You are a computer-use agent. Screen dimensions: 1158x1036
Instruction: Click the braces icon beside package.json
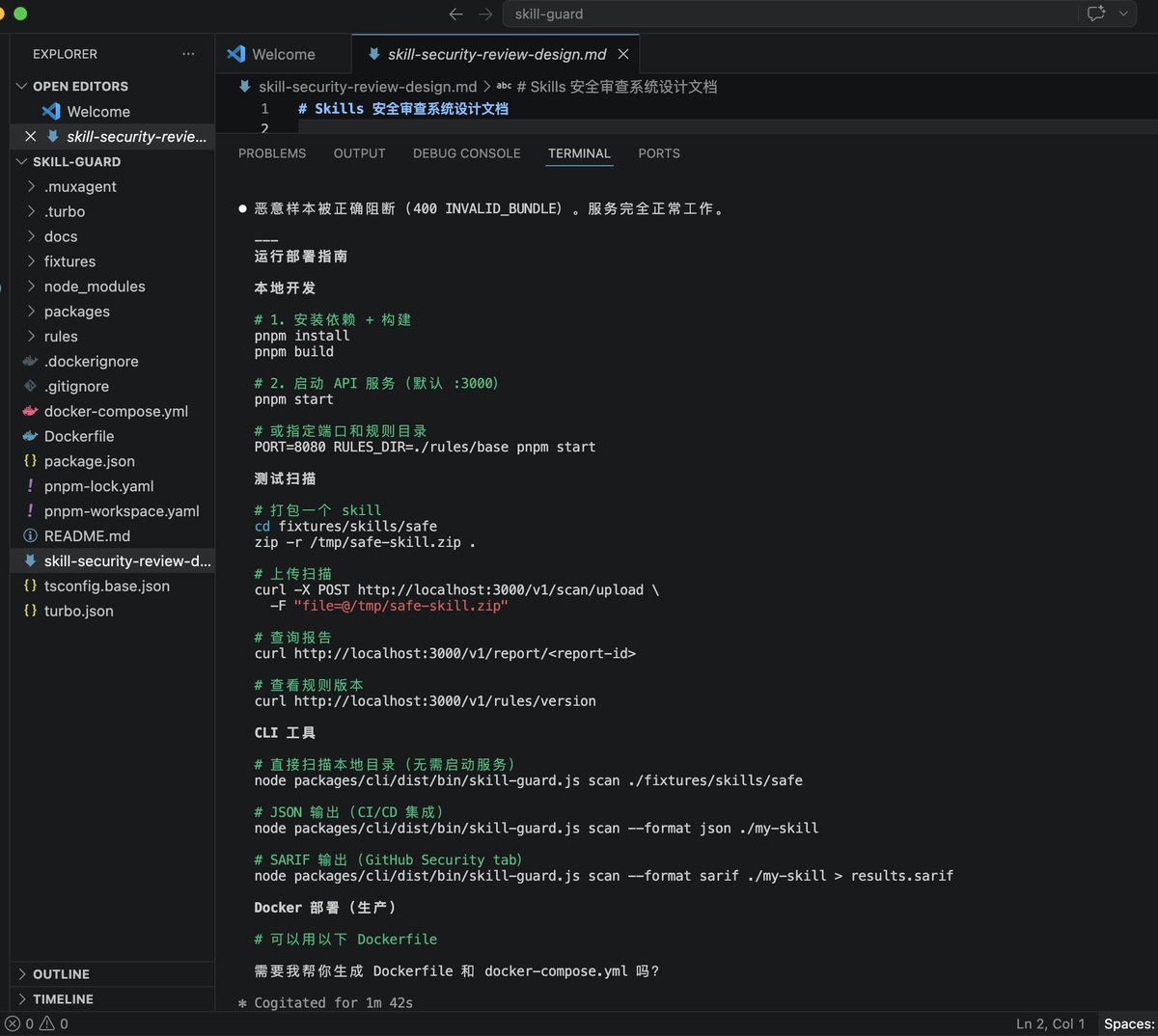pyautogui.click(x=31, y=461)
